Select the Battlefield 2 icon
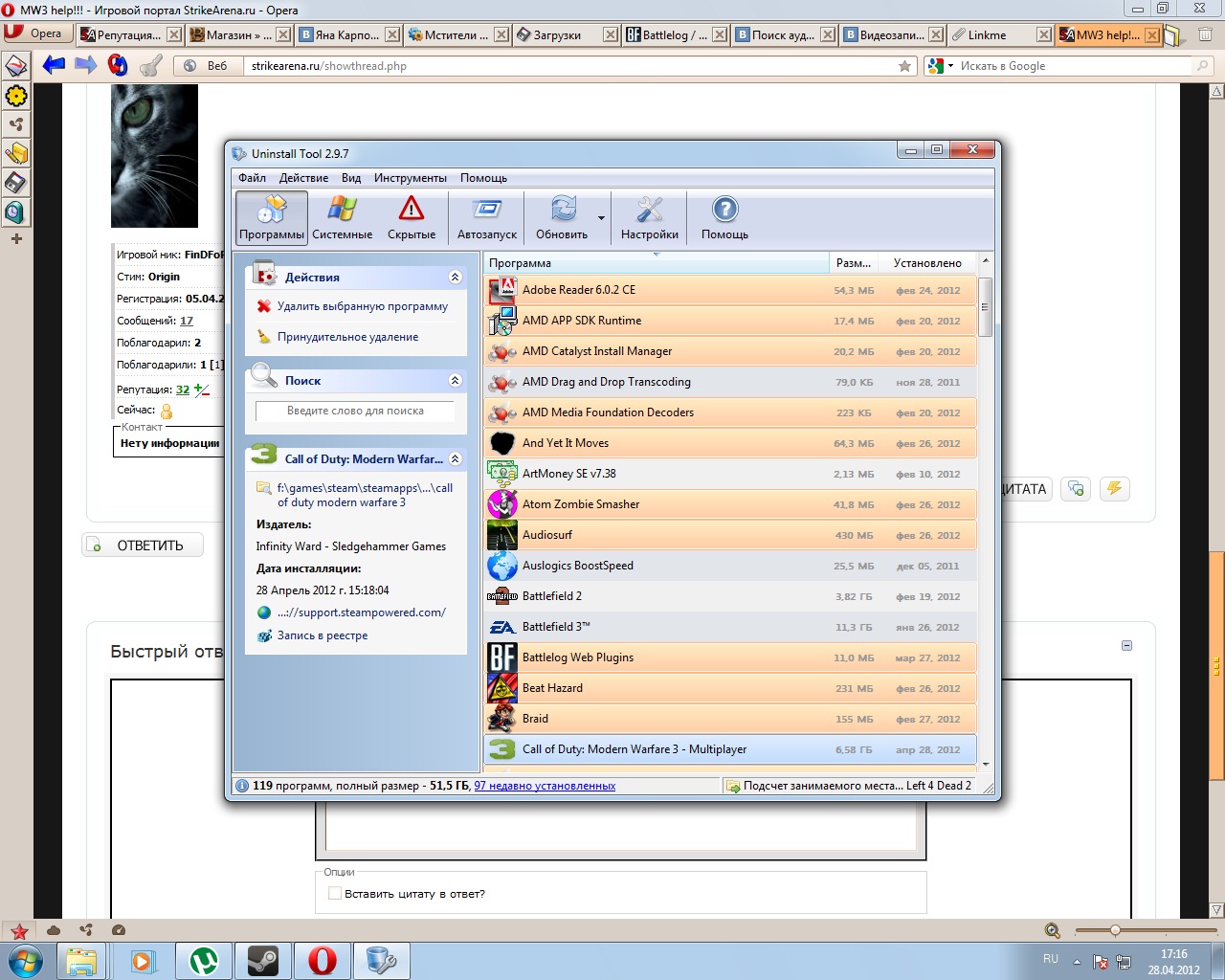The image size is (1225, 980). coord(502,596)
